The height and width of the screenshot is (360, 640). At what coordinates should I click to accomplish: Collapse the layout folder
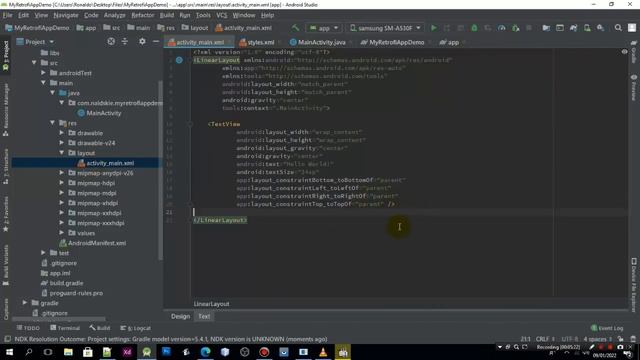point(61,153)
